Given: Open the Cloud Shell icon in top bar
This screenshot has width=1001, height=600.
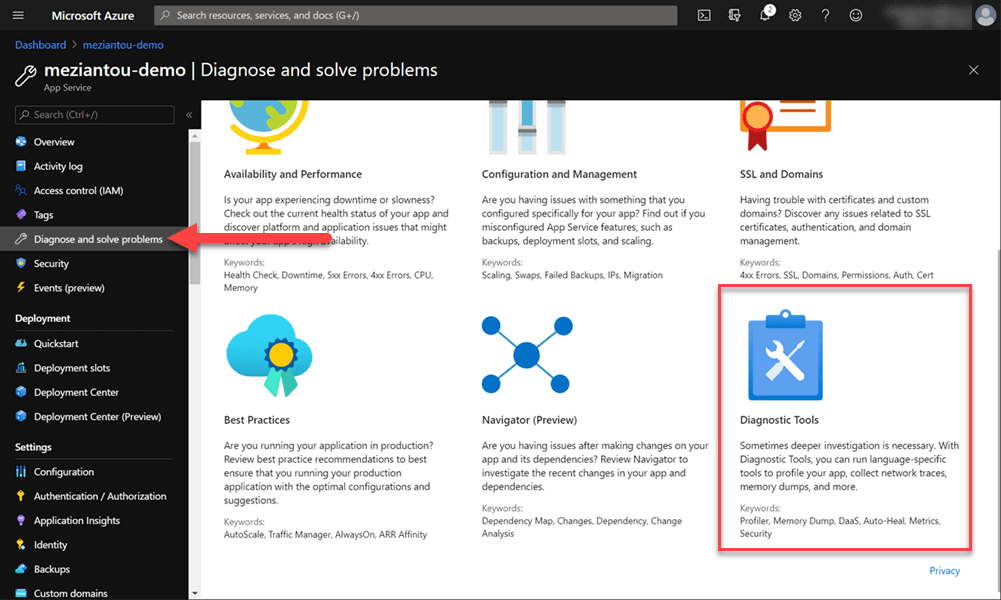Looking at the screenshot, I should (x=704, y=15).
